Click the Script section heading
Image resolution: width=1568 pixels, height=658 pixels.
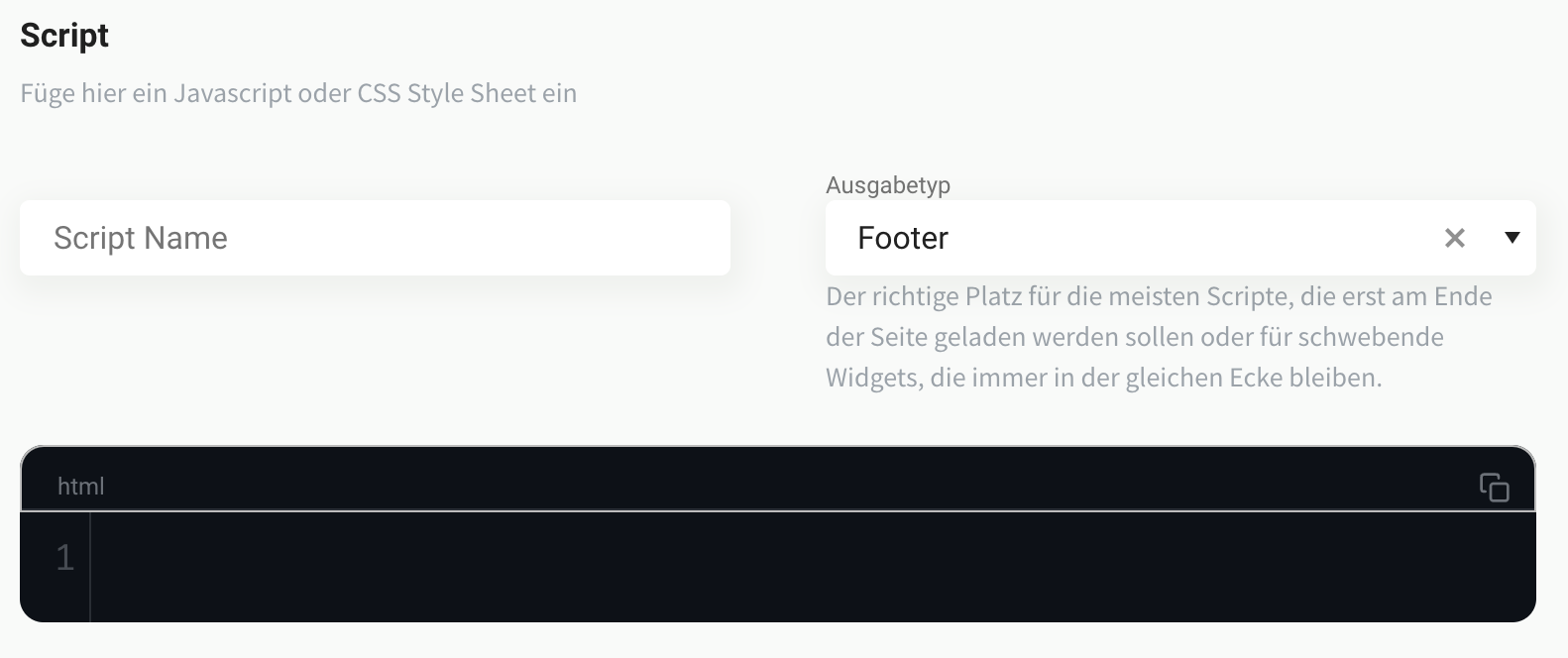pos(64,36)
